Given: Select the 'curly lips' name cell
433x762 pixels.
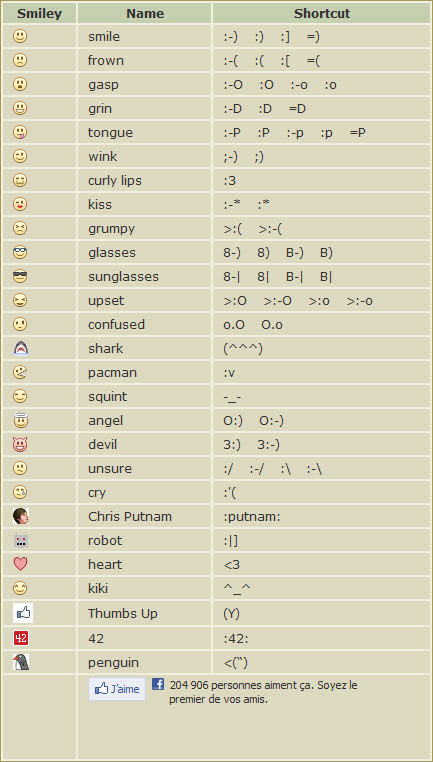Looking at the screenshot, I should point(145,181).
